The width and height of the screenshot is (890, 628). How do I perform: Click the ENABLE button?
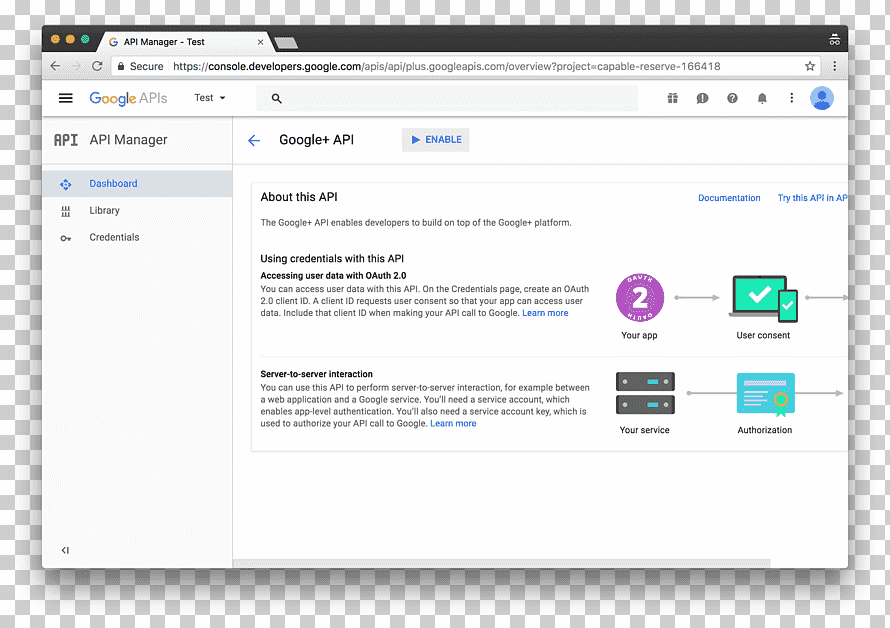436,140
